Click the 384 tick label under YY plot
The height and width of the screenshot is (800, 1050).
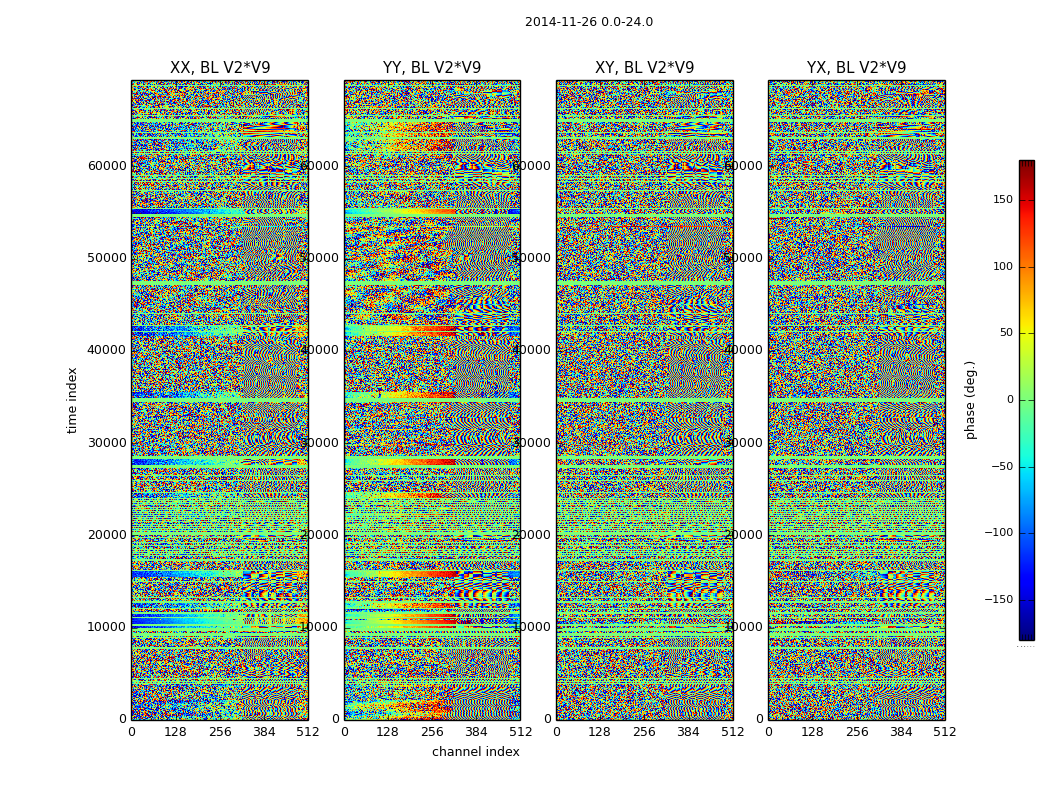tap(476, 732)
